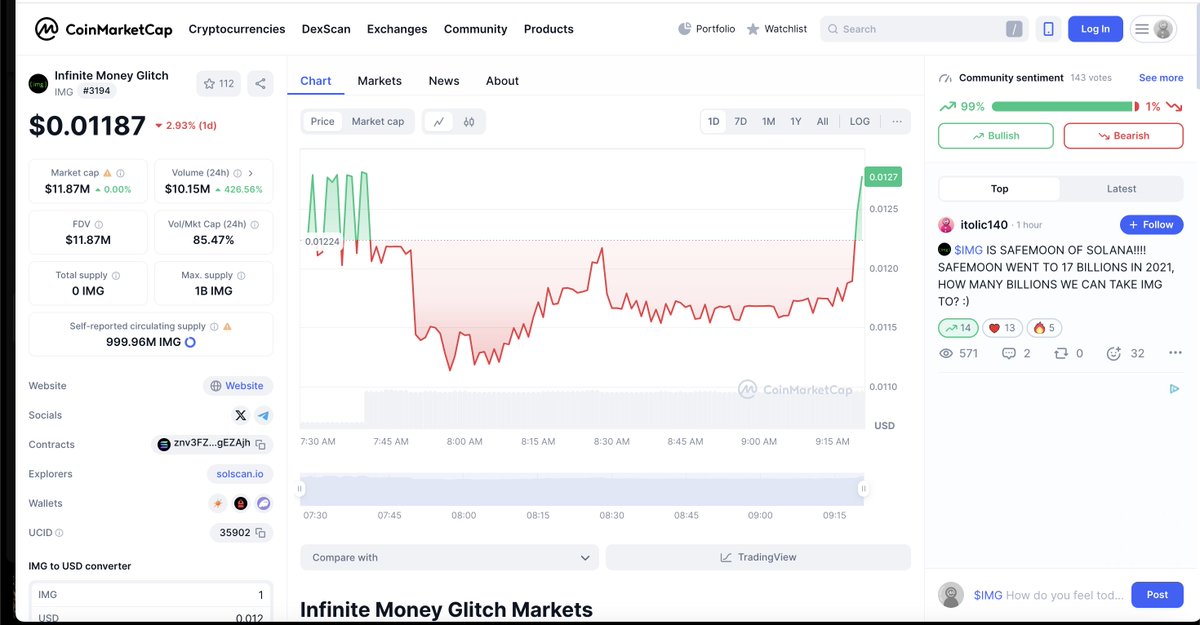Open the first orange wallet icon
The width and height of the screenshot is (1200, 625).
click(217, 503)
